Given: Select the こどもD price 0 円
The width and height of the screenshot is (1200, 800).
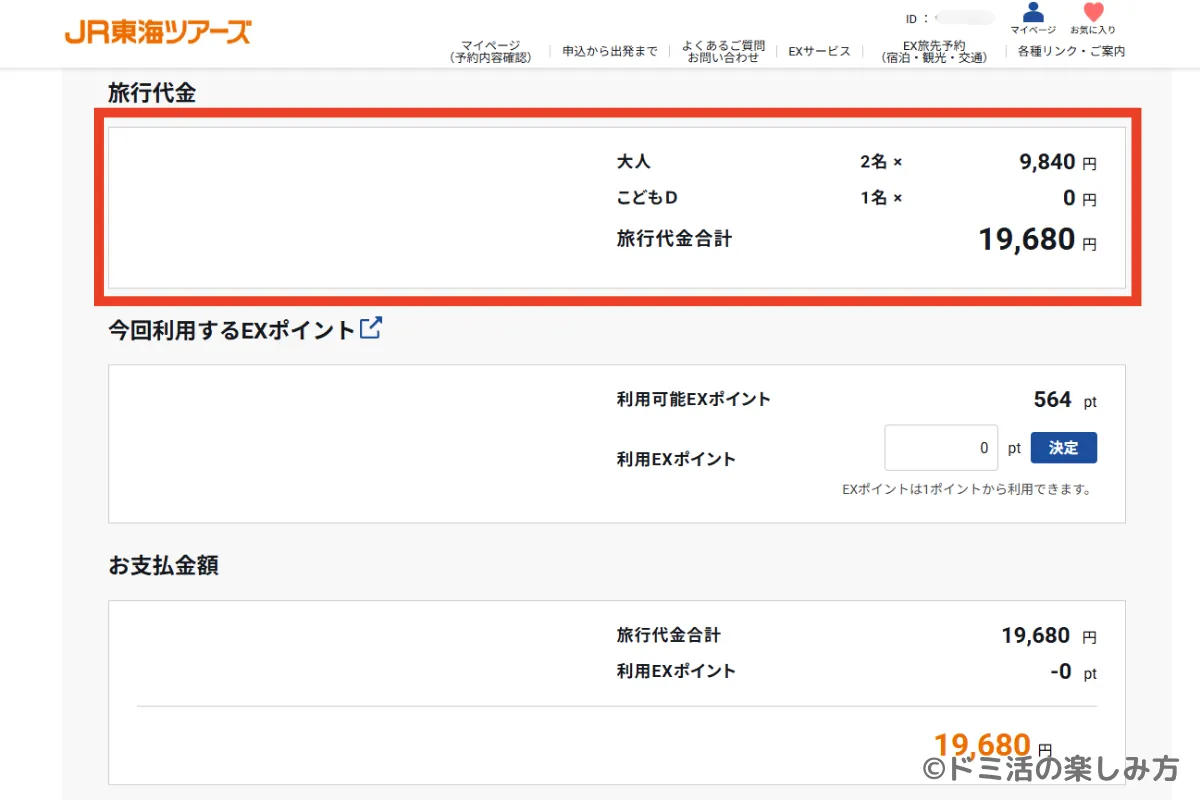Looking at the screenshot, I should pyautogui.click(x=1079, y=198).
